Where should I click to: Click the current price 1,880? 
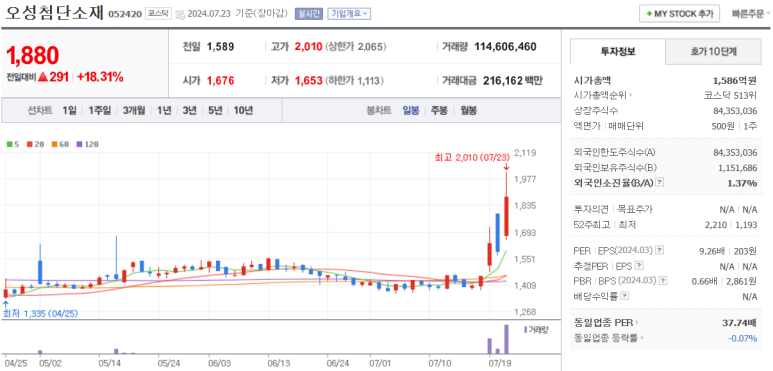33,55
